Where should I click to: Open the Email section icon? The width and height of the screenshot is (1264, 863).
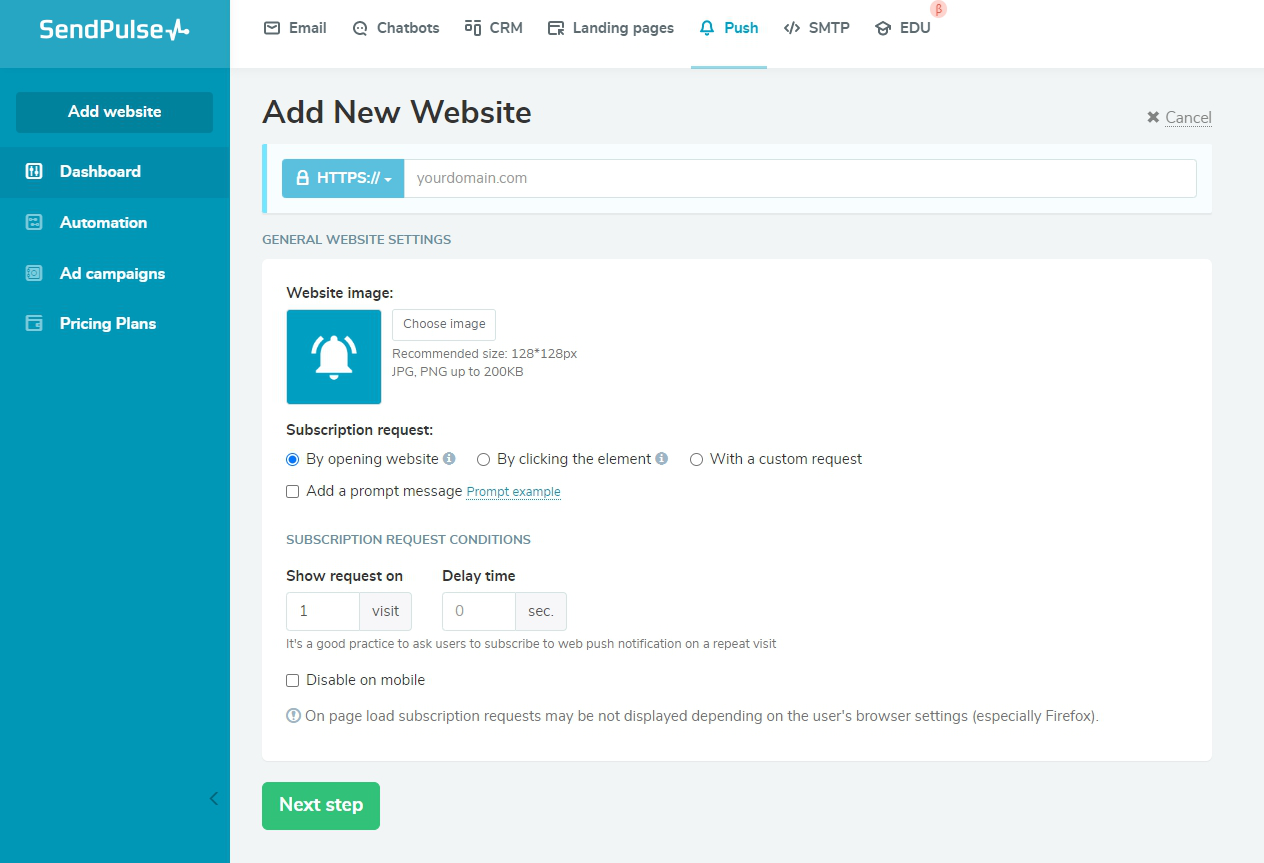[272, 28]
